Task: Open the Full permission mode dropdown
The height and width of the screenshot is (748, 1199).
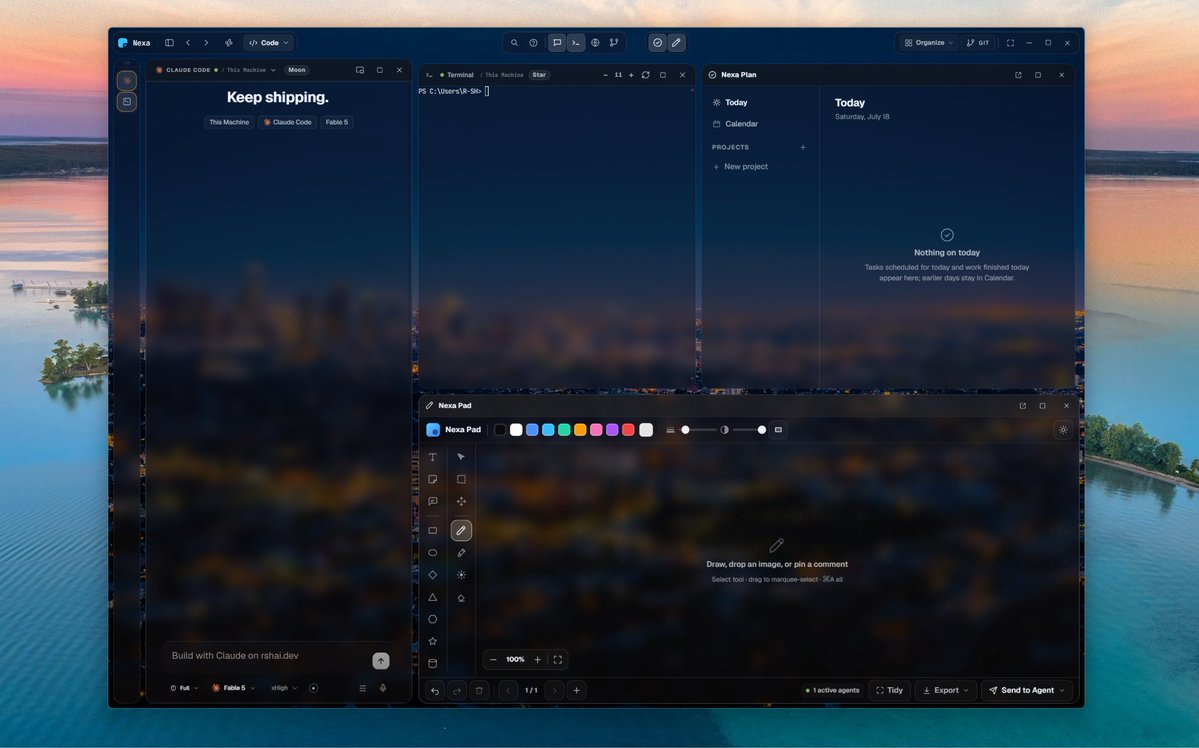Action: pyautogui.click(x=184, y=688)
